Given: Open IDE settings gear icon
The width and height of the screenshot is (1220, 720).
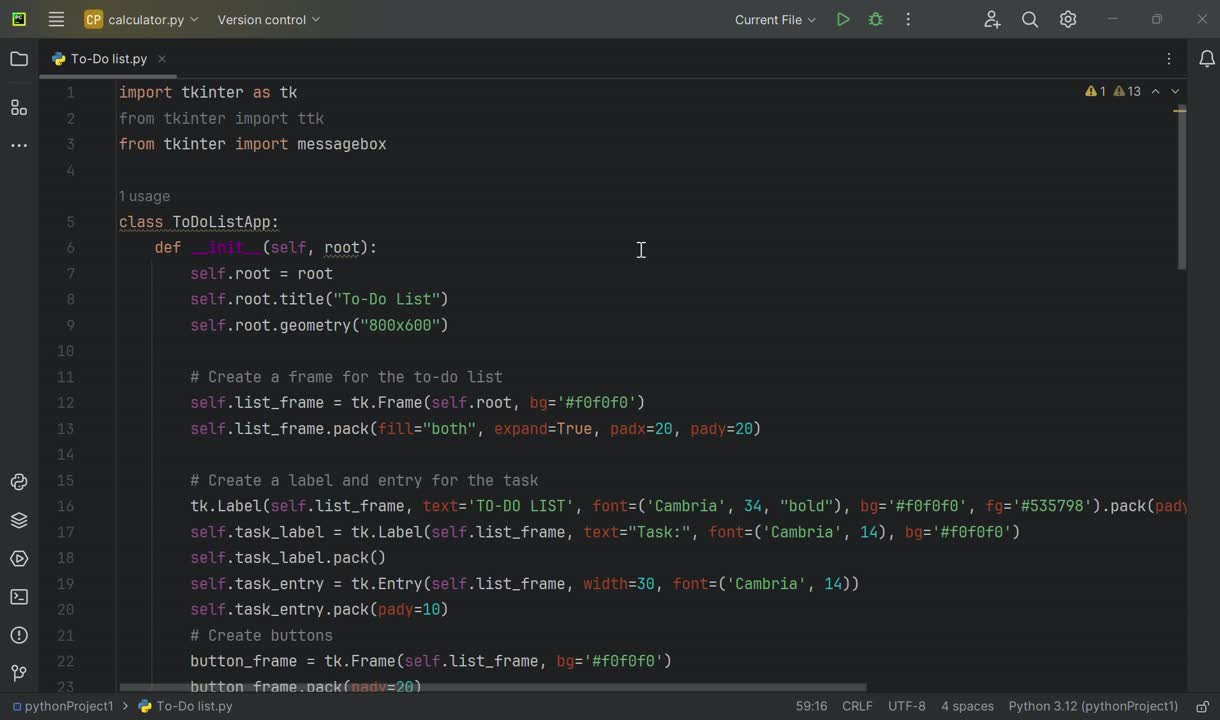Looking at the screenshot, I should pyautogui.click(x=1068, y=20).
